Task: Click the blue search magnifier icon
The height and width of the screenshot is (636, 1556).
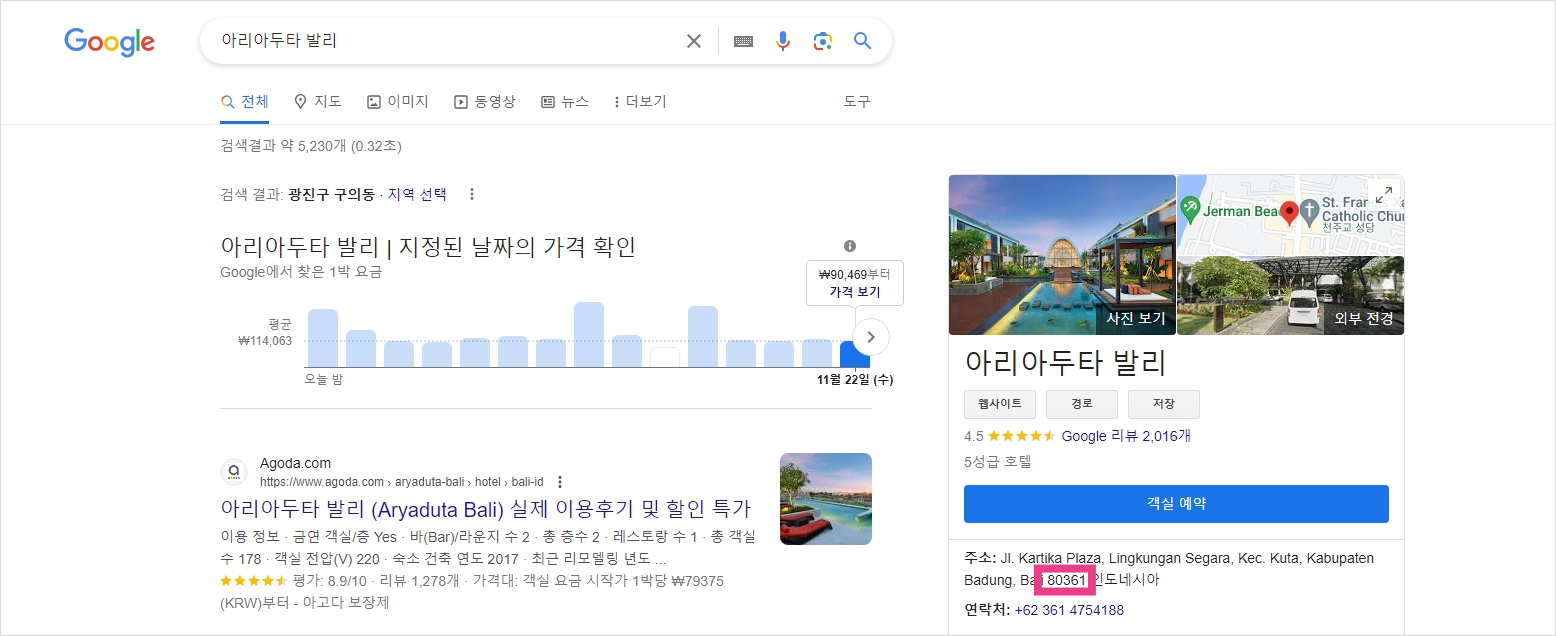Action: click(862, 41)
